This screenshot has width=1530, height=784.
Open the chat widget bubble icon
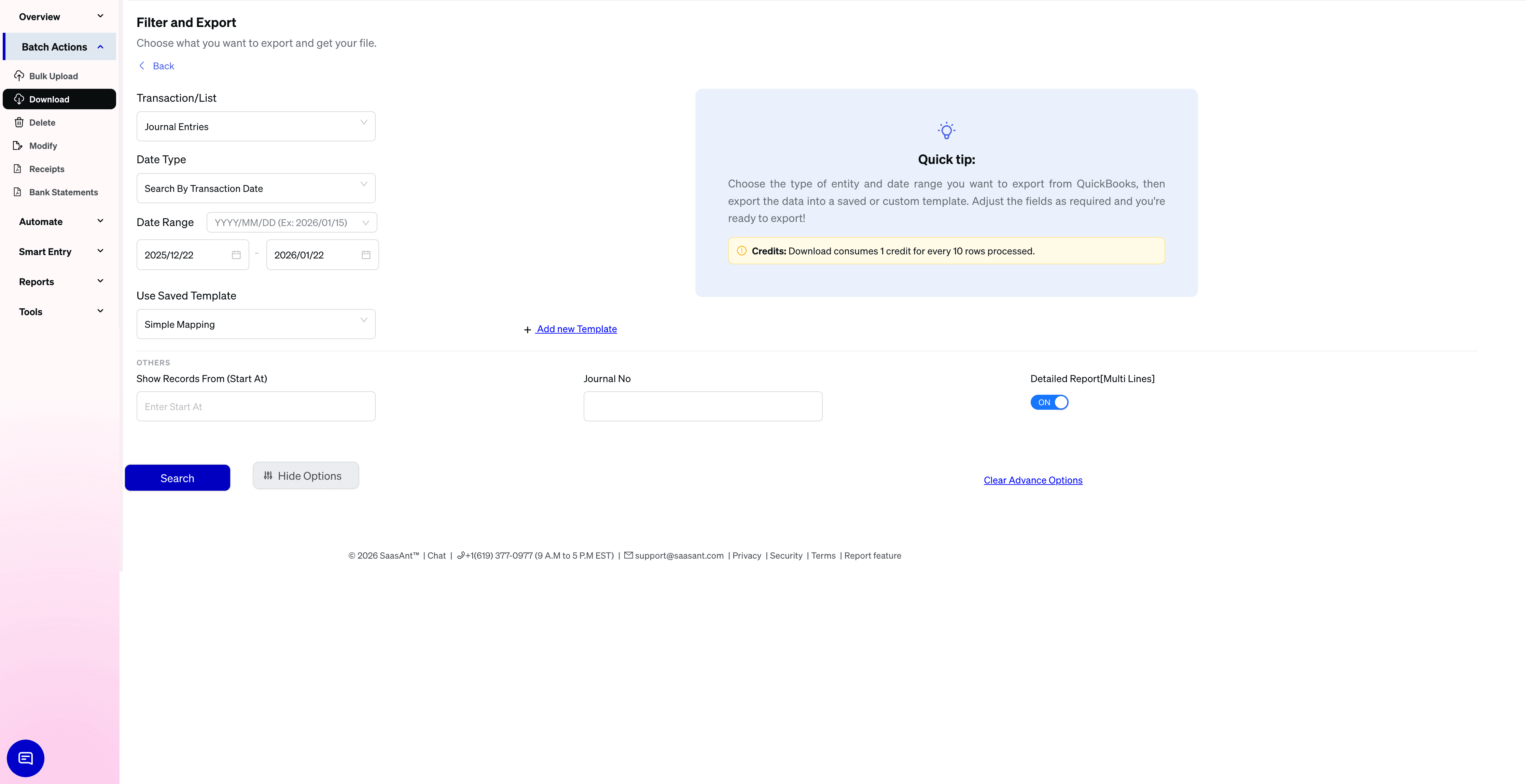[25, 758]
